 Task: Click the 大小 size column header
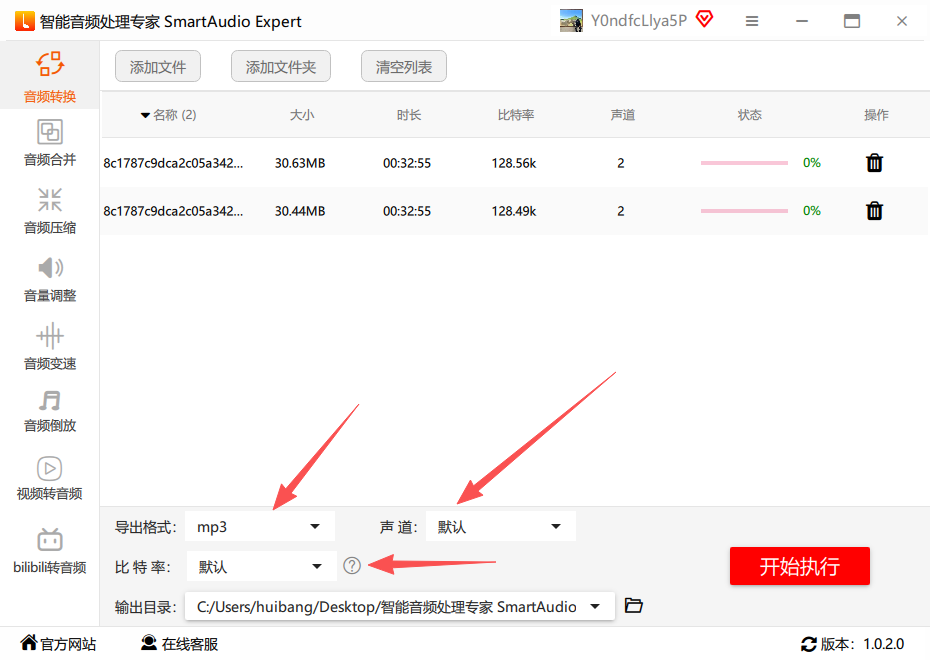(301, 114)
